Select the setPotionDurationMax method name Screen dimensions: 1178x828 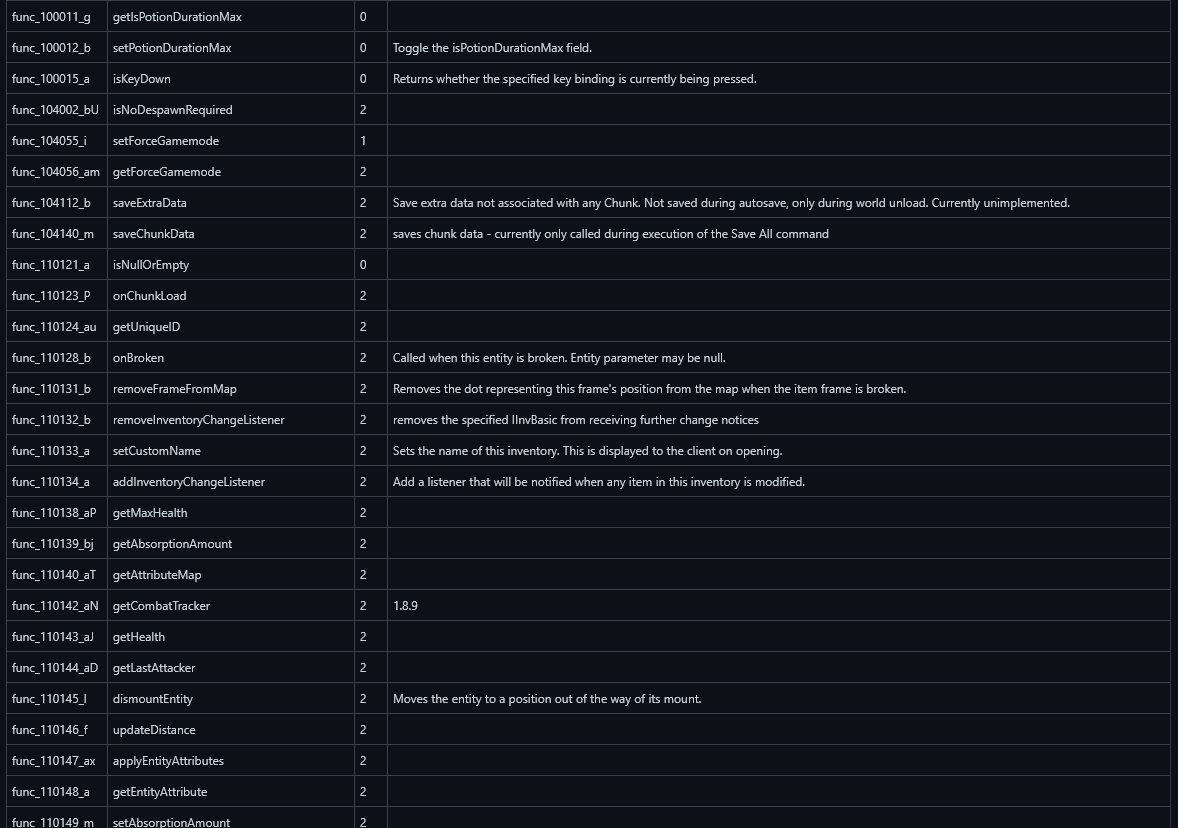pyautogui.click(x=172, y=48)
